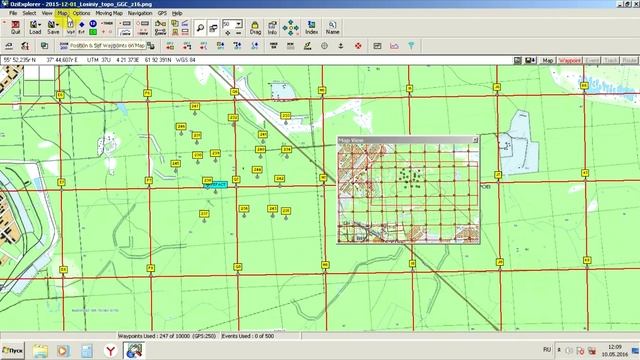Viewport: 640px width, 360px height.
Task: Open the Index map icon
Action: [311, 27]
